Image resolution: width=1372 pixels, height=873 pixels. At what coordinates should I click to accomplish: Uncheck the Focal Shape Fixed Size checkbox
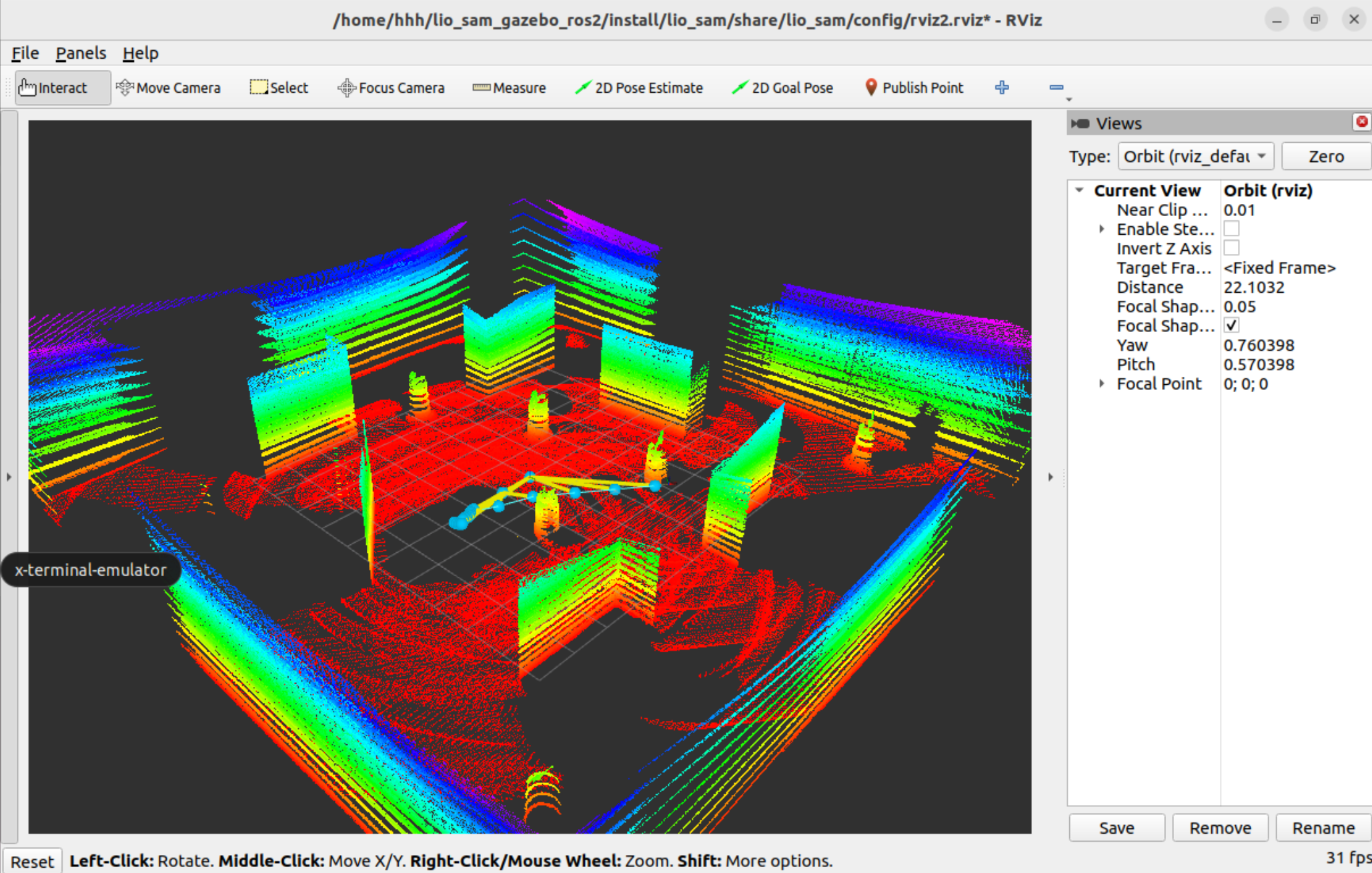(x=1231, y=325)
